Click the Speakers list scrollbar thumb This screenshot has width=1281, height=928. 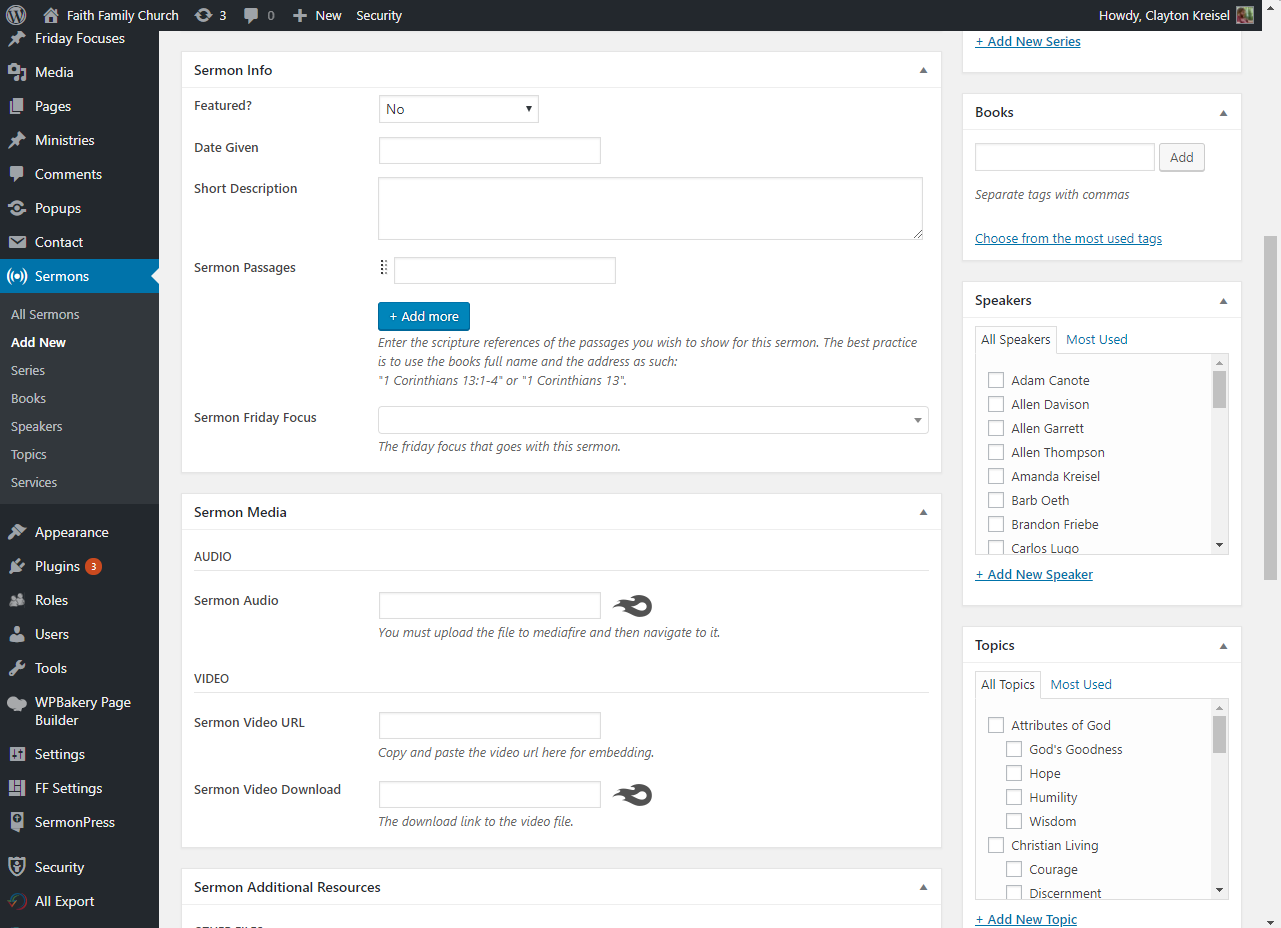click(x=1219, y=389)
